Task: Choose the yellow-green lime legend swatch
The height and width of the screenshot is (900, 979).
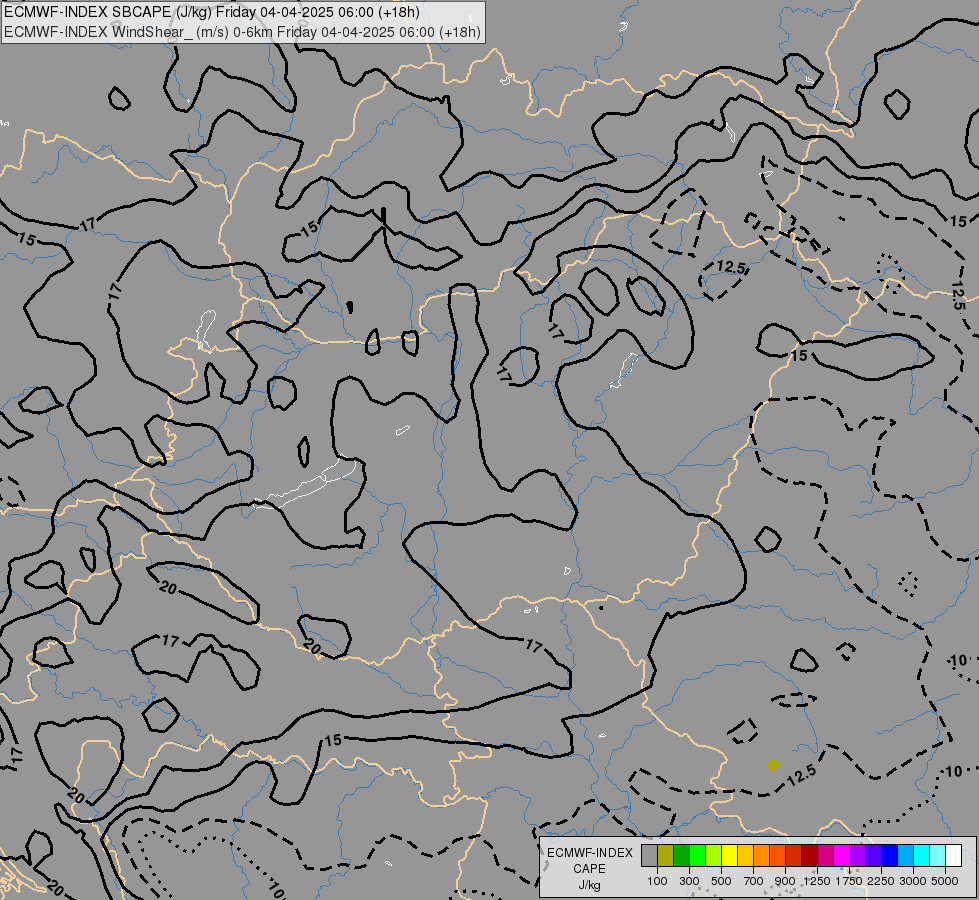Action: 714,855
